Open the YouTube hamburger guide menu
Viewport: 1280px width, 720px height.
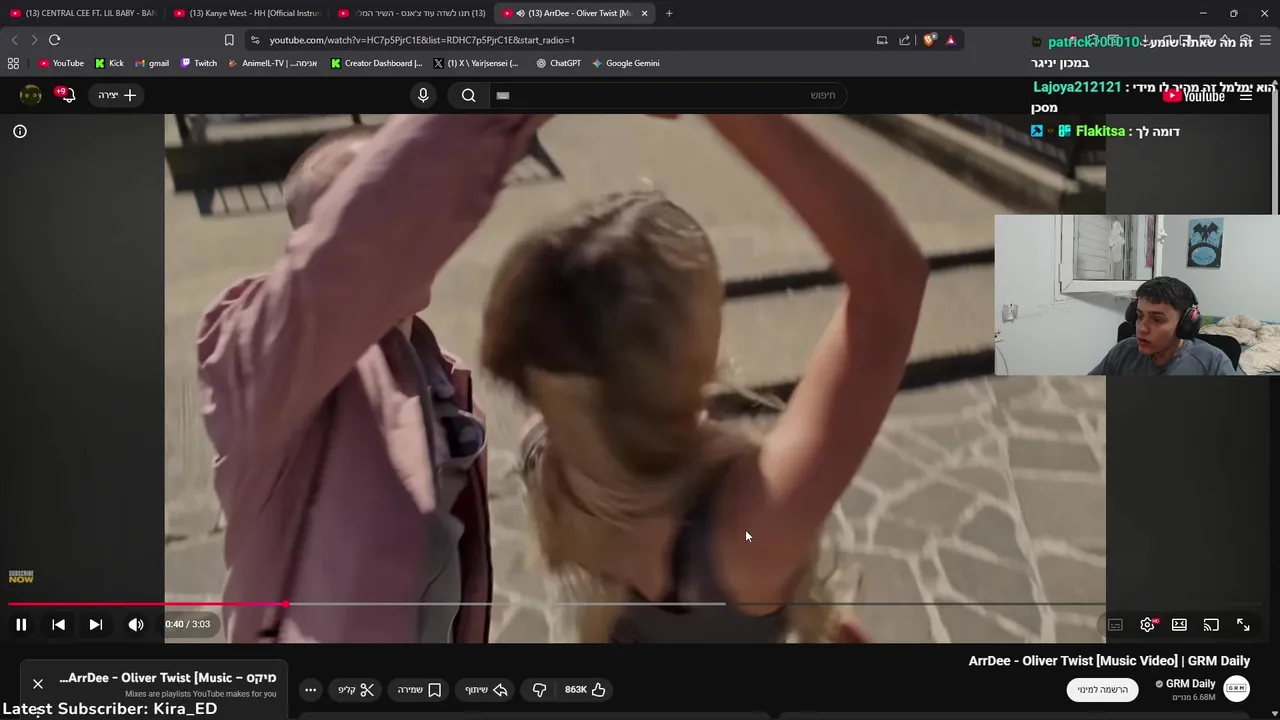click(x=1246, y=96)
